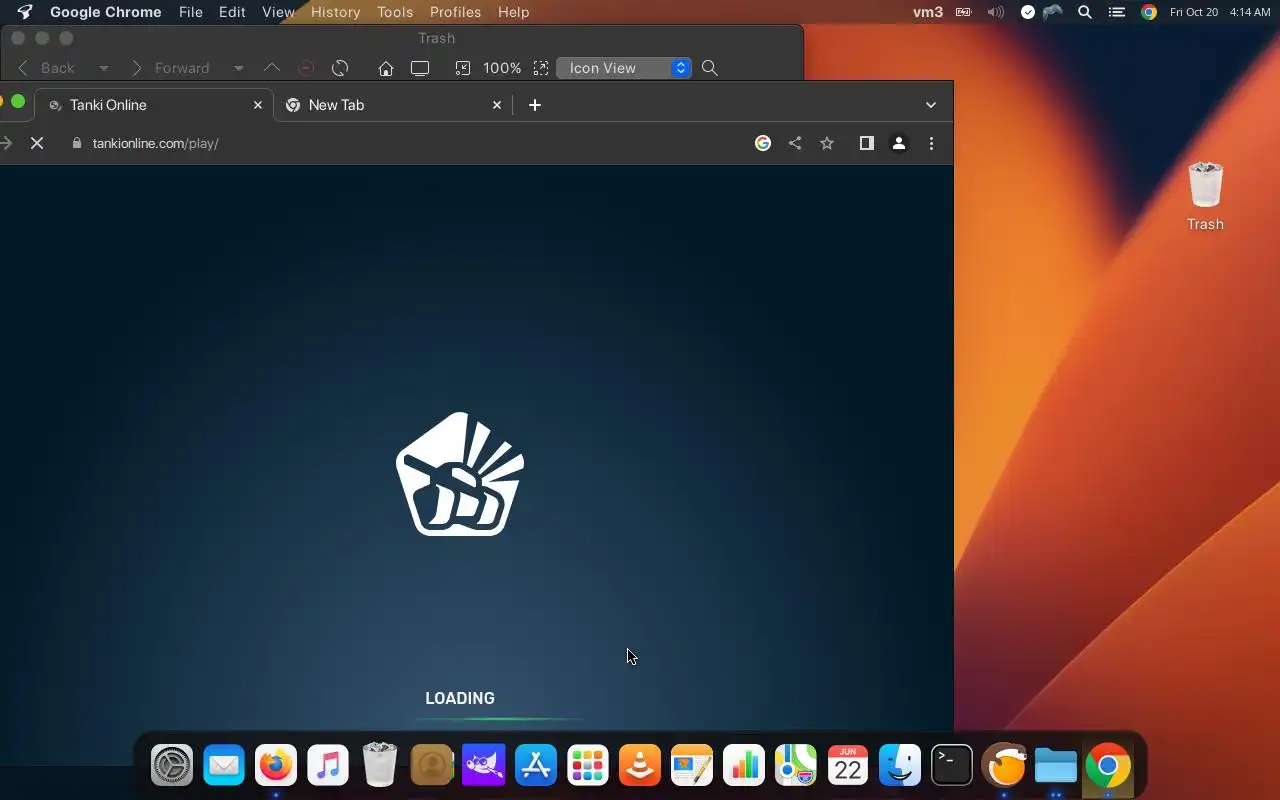Click Chrome forward arrow
Image resolution: width=1280 pixels, height=800 pixels.
pyautogui.click(x=7, y=143)
